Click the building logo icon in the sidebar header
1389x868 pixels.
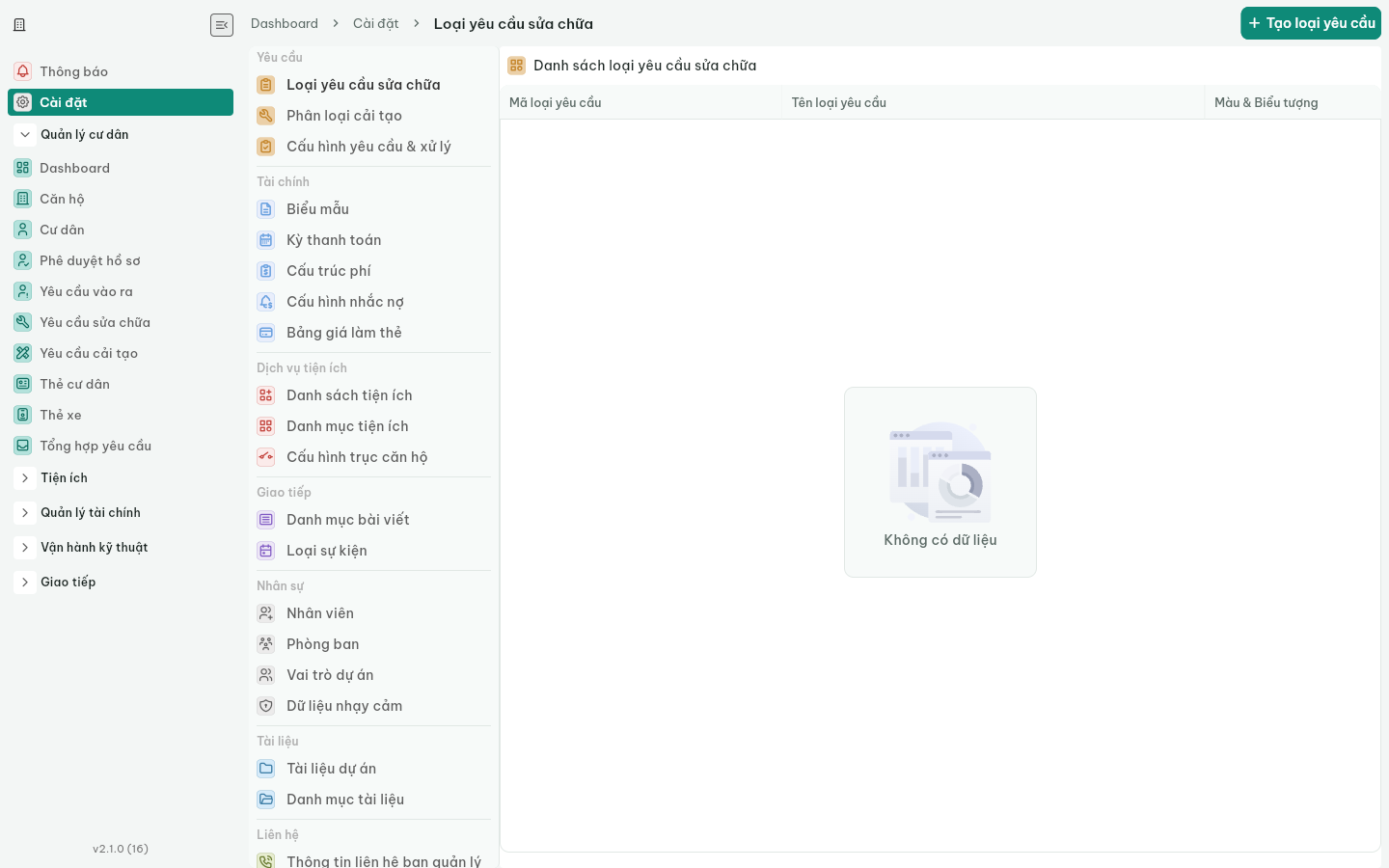pyautogui.click(x=19, y=25)
